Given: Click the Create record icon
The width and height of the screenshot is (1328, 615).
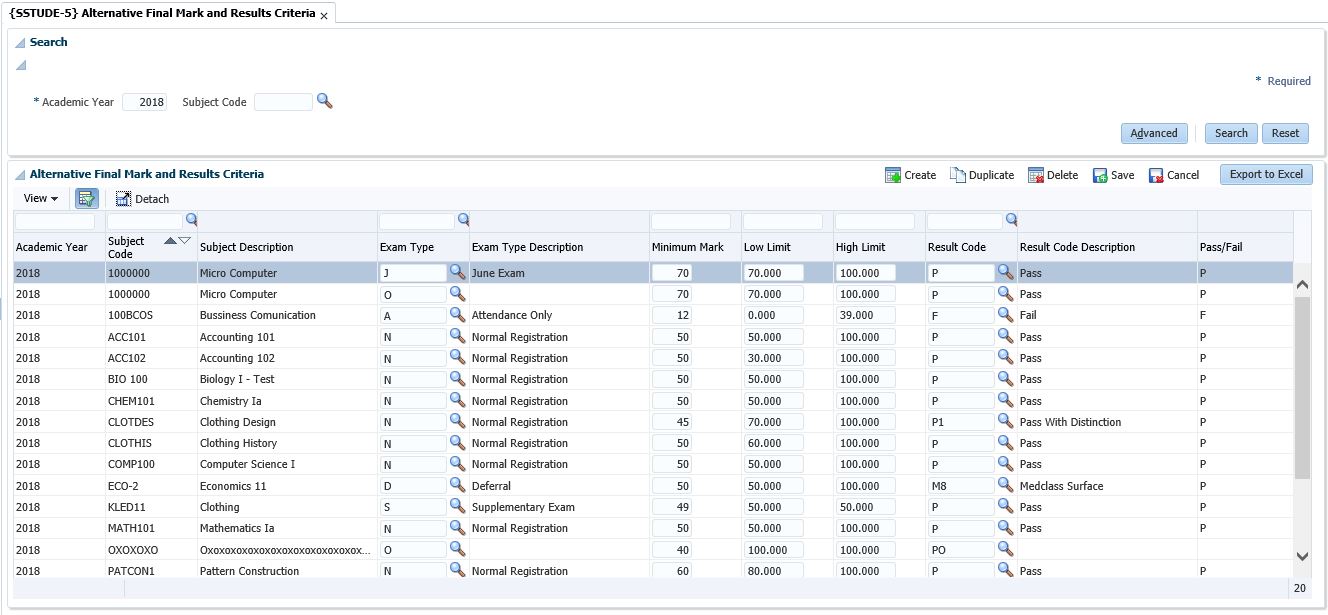Looking at the screenshot, I should pos(893,175).
